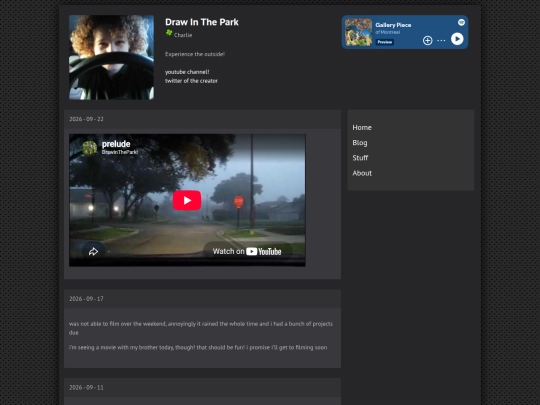Play the prelude YouTube video
The height and width of the screenshot is (405, 540).
pos(187,200)
